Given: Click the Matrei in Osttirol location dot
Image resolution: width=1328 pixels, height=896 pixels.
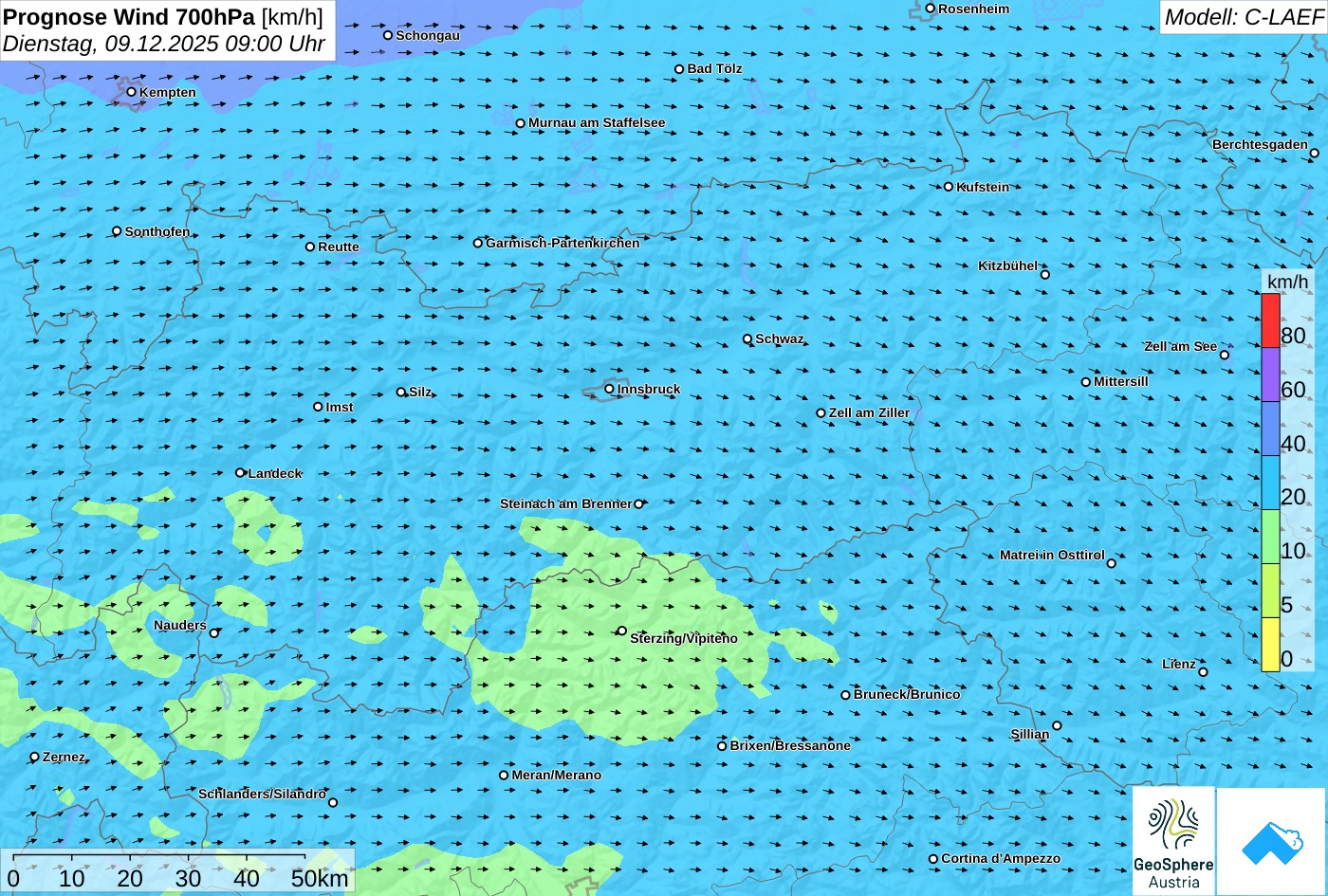Looking at the screenshot, I should 1112,563.
